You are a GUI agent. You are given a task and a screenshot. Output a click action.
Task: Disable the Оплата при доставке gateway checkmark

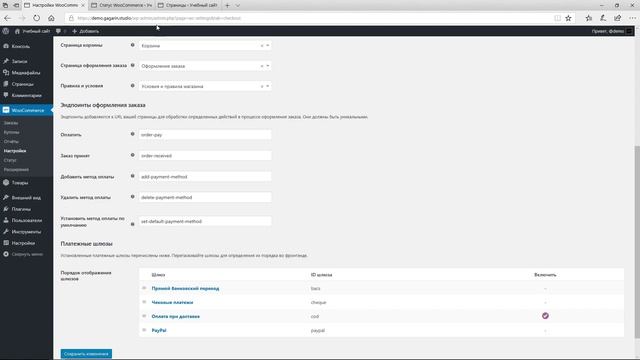pos(545,316)
